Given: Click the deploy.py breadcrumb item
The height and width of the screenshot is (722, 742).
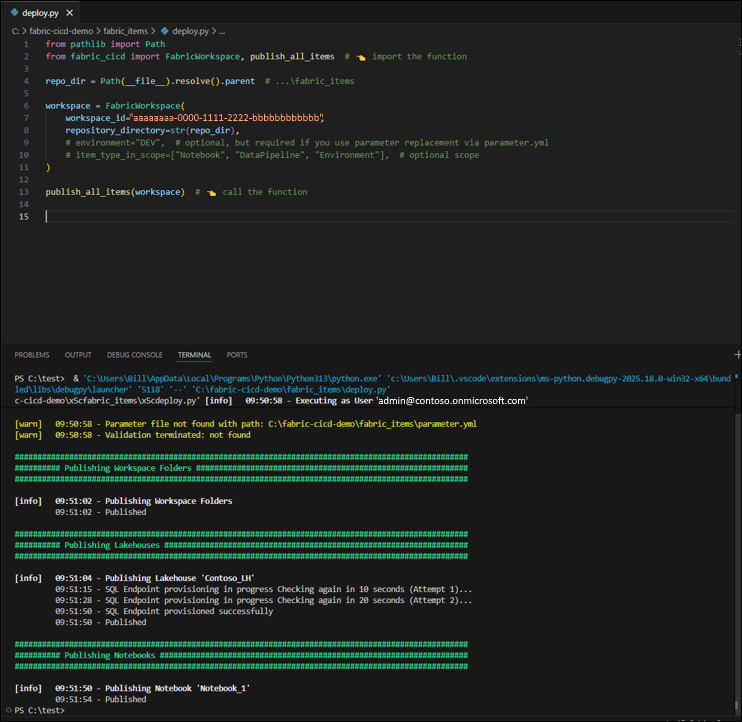Looking at the screenshot, I should click(x=190, y=31).
